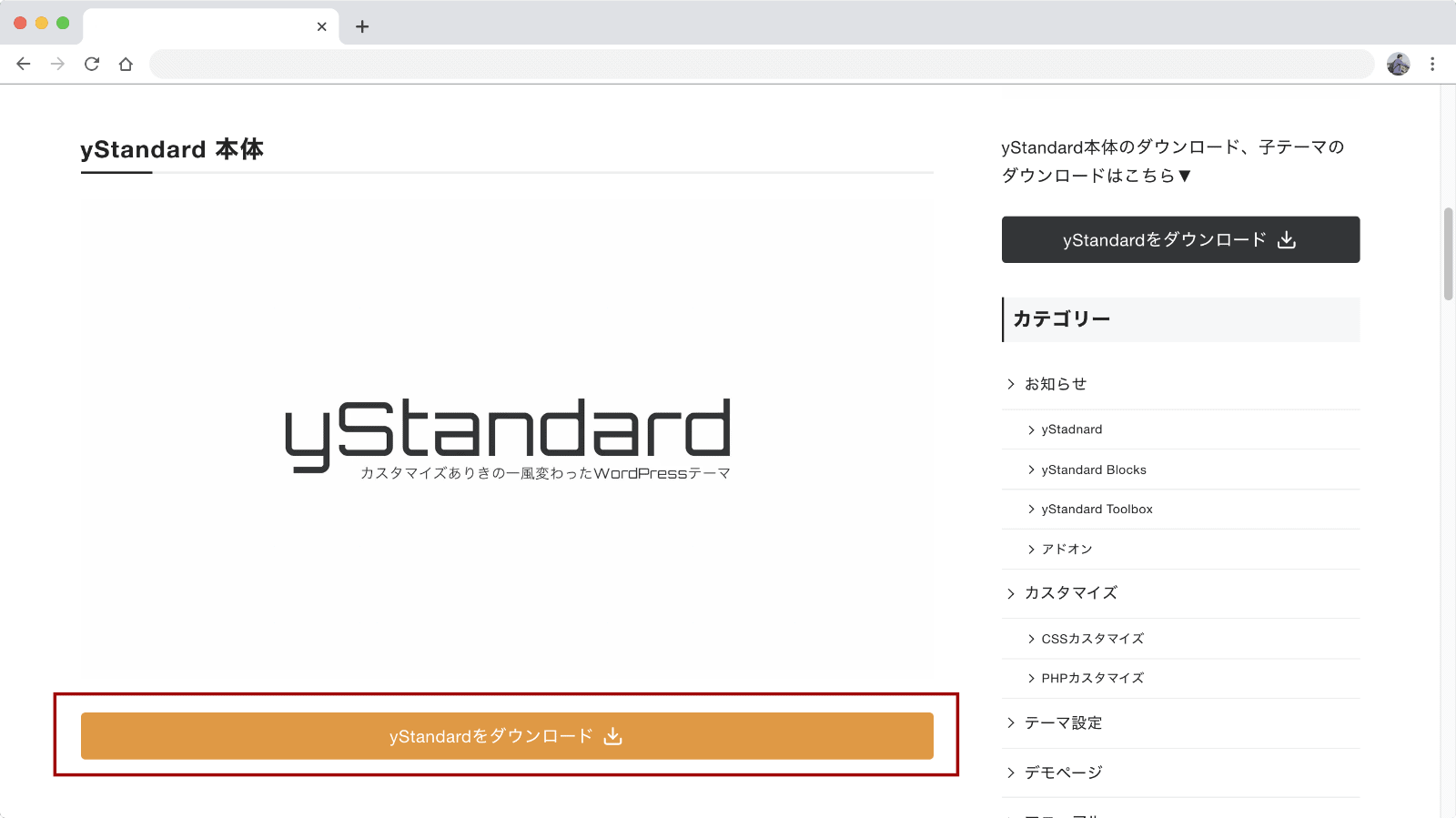Image resolution: width=1456 pixels, height=818 pixels.
Task: Click the chevron beside カスタマイズ
Action: pos(1011,593)
